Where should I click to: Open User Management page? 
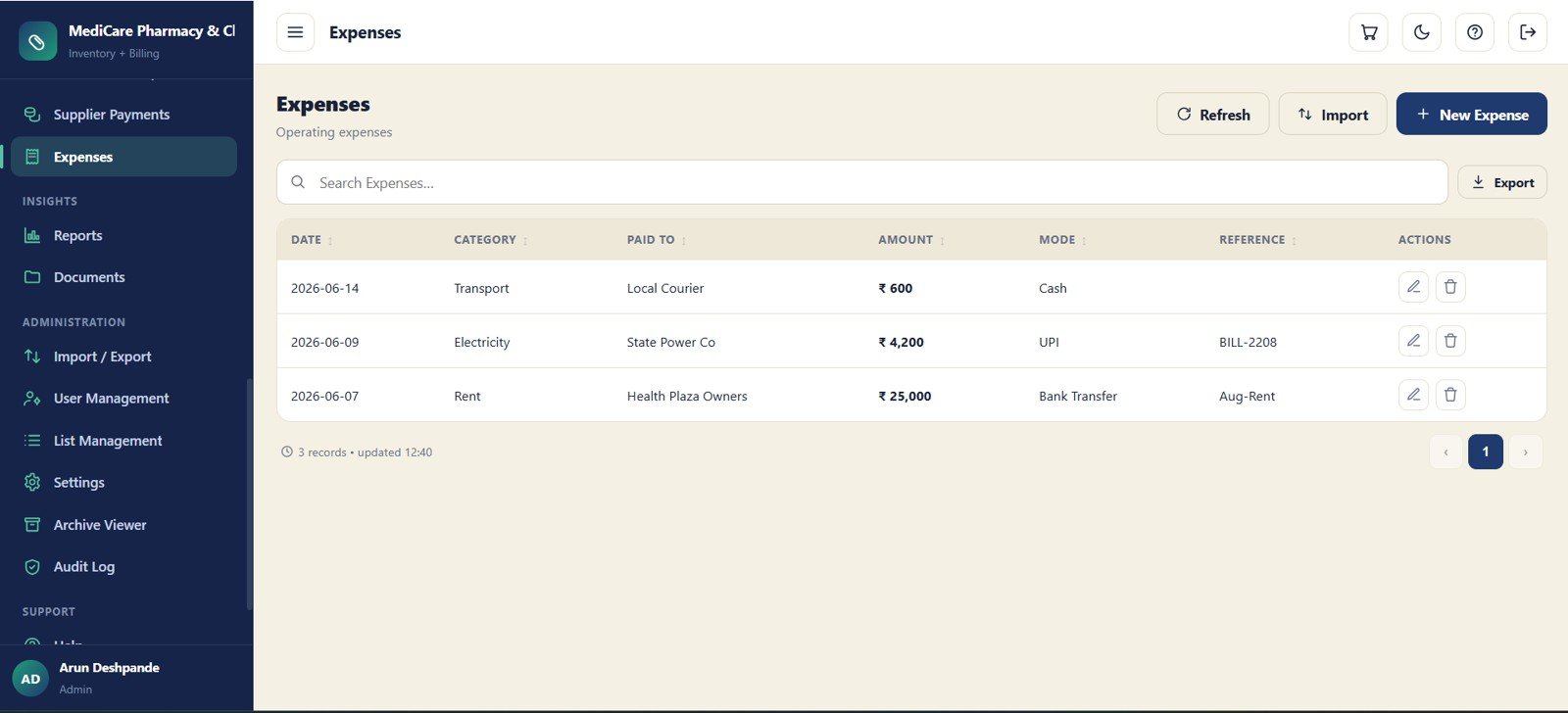click(x=123, y=399)
